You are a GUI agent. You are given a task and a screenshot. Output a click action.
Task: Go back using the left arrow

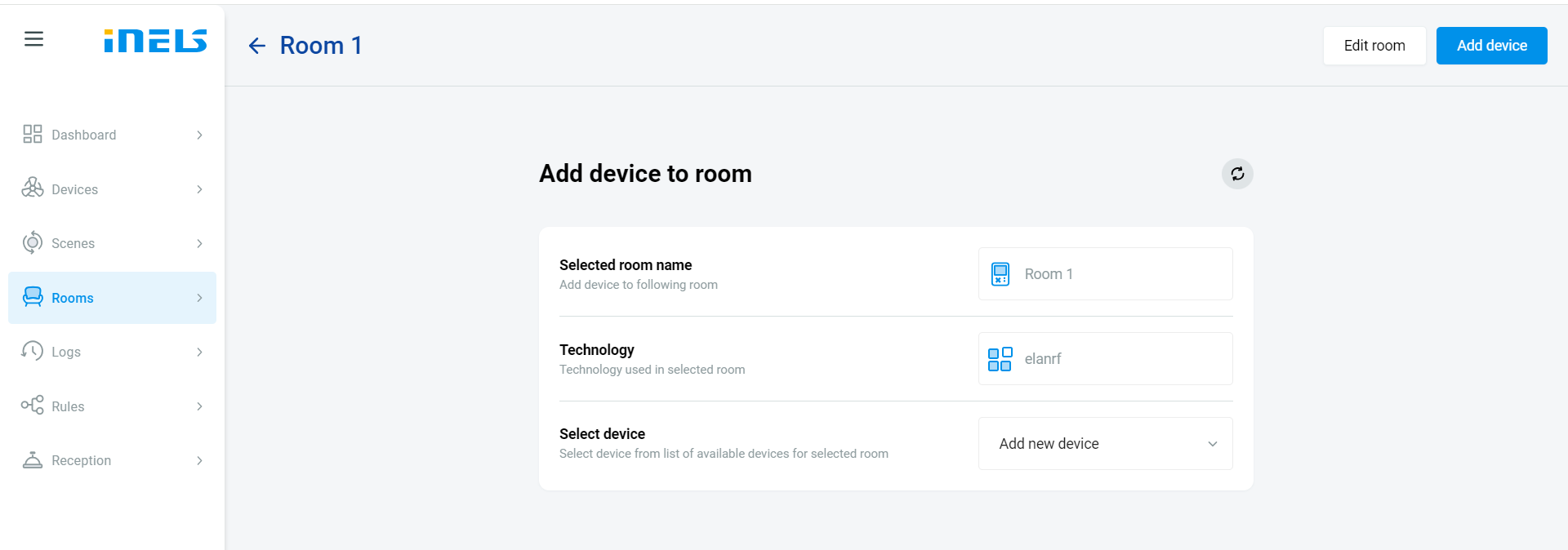tap(257, 46)
